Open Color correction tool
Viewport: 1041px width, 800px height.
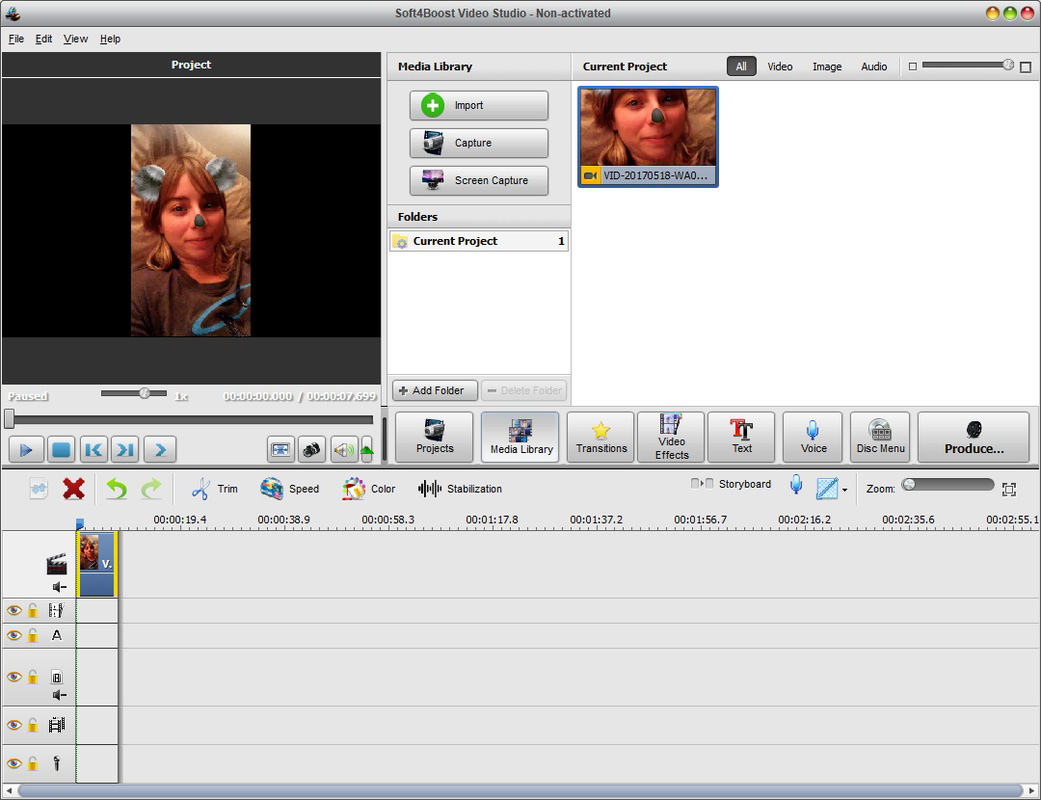pos(368,489)
